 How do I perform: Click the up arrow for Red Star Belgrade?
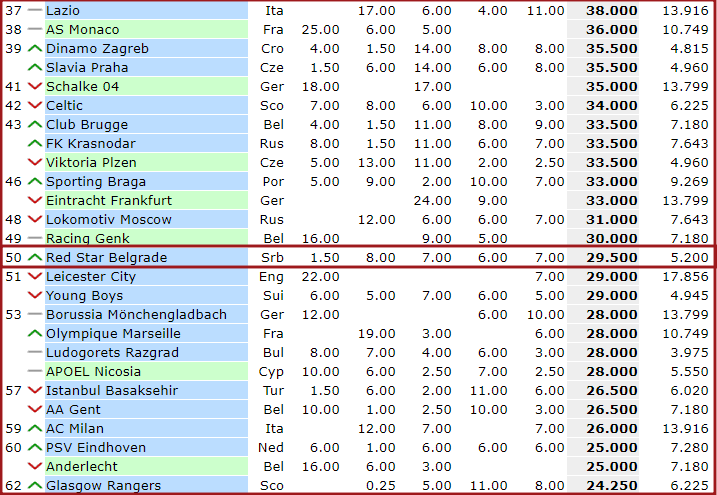tap(35, 257)
